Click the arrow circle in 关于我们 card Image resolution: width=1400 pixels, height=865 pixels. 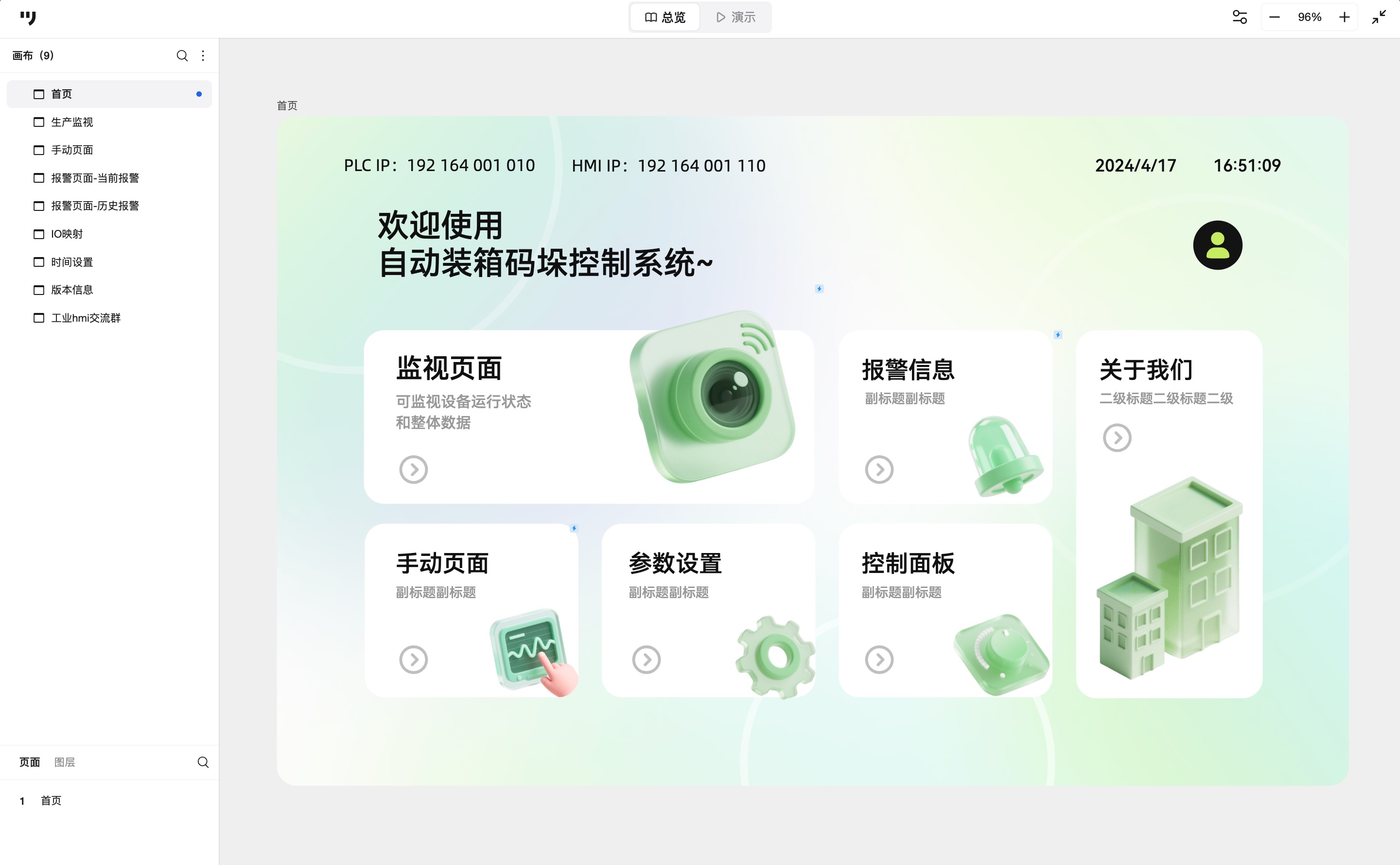tap(1117, 438)
